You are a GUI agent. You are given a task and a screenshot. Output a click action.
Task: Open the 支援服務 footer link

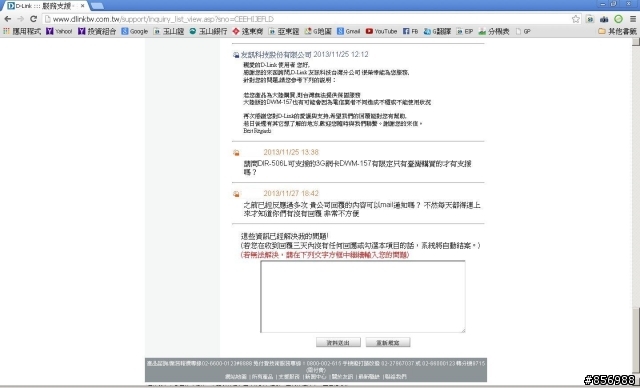pyautogui.click(x=289, y=377)
